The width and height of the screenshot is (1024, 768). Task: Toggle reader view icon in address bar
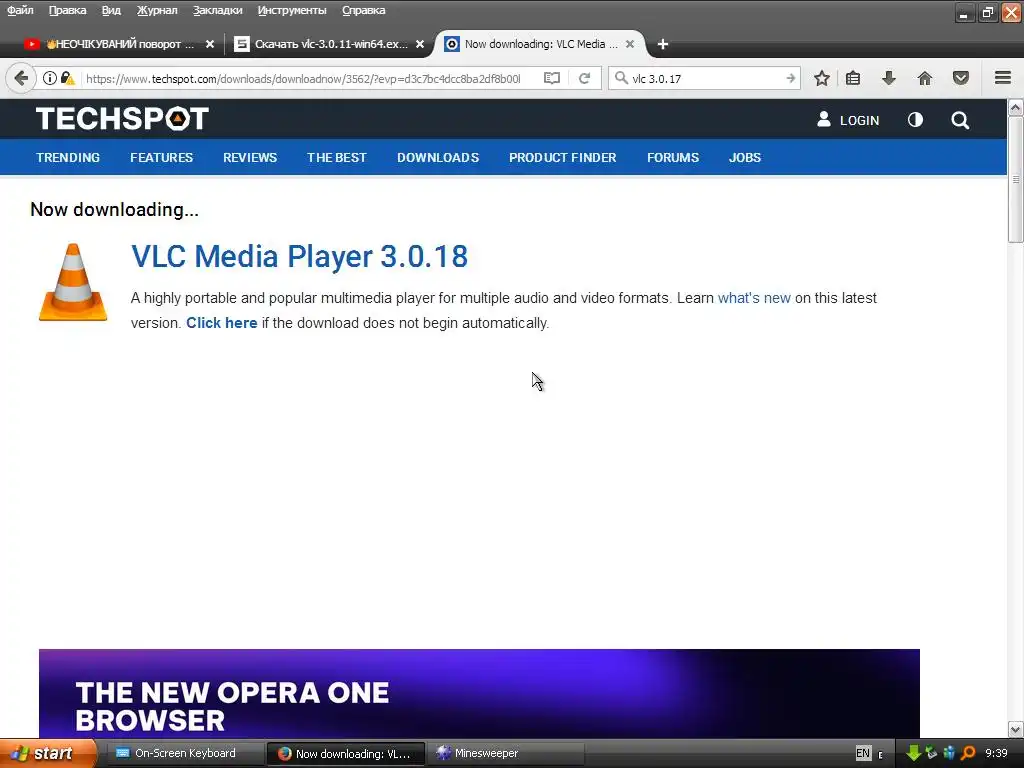click(552, 78)
